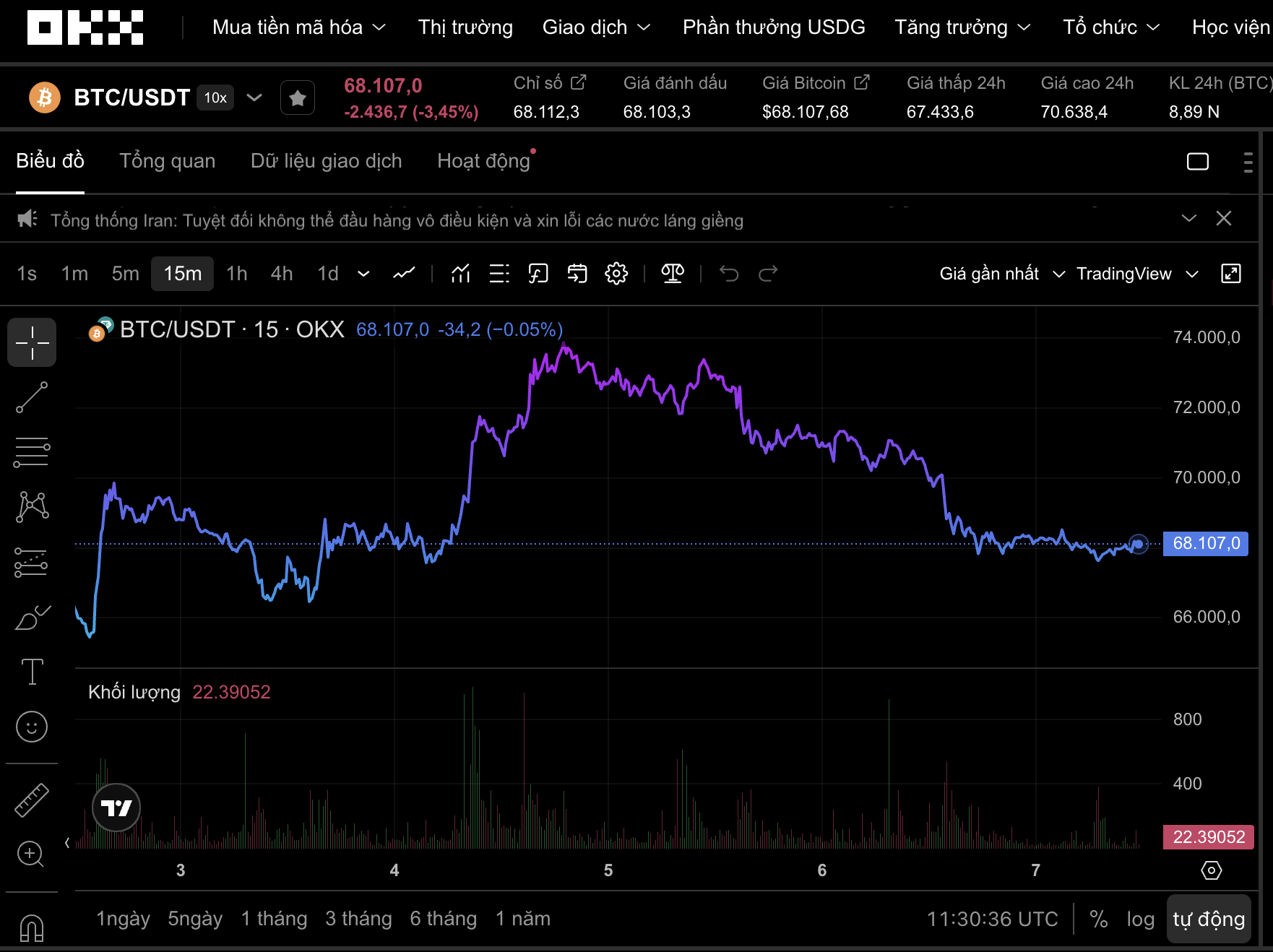Screen dimensions: 1273x952
Task: Open the Thị trường menu item
Action: pyautogui.click(x=465, y=27)
